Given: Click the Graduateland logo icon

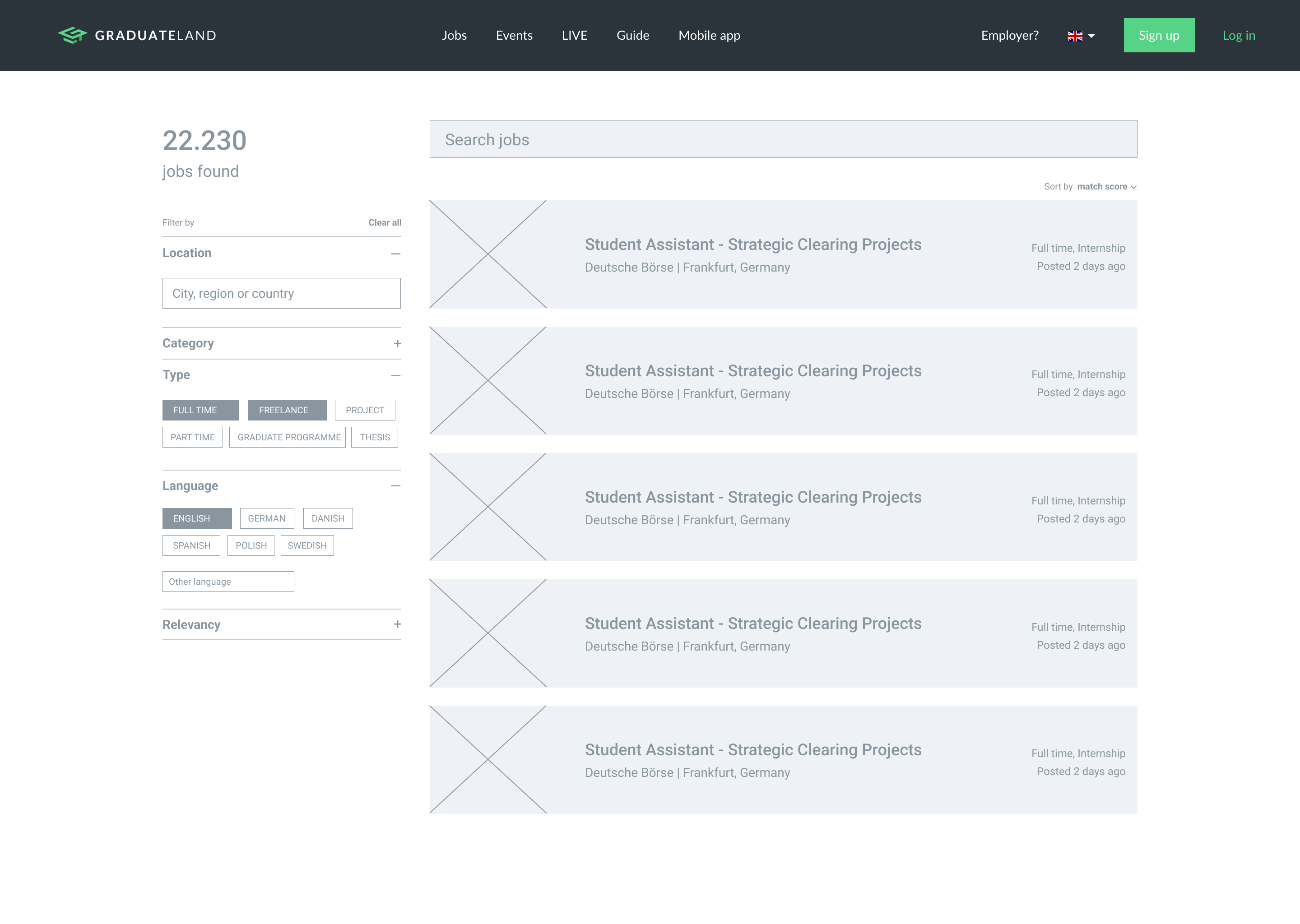Looking at the screenshot, I should [x=72, y=35].
